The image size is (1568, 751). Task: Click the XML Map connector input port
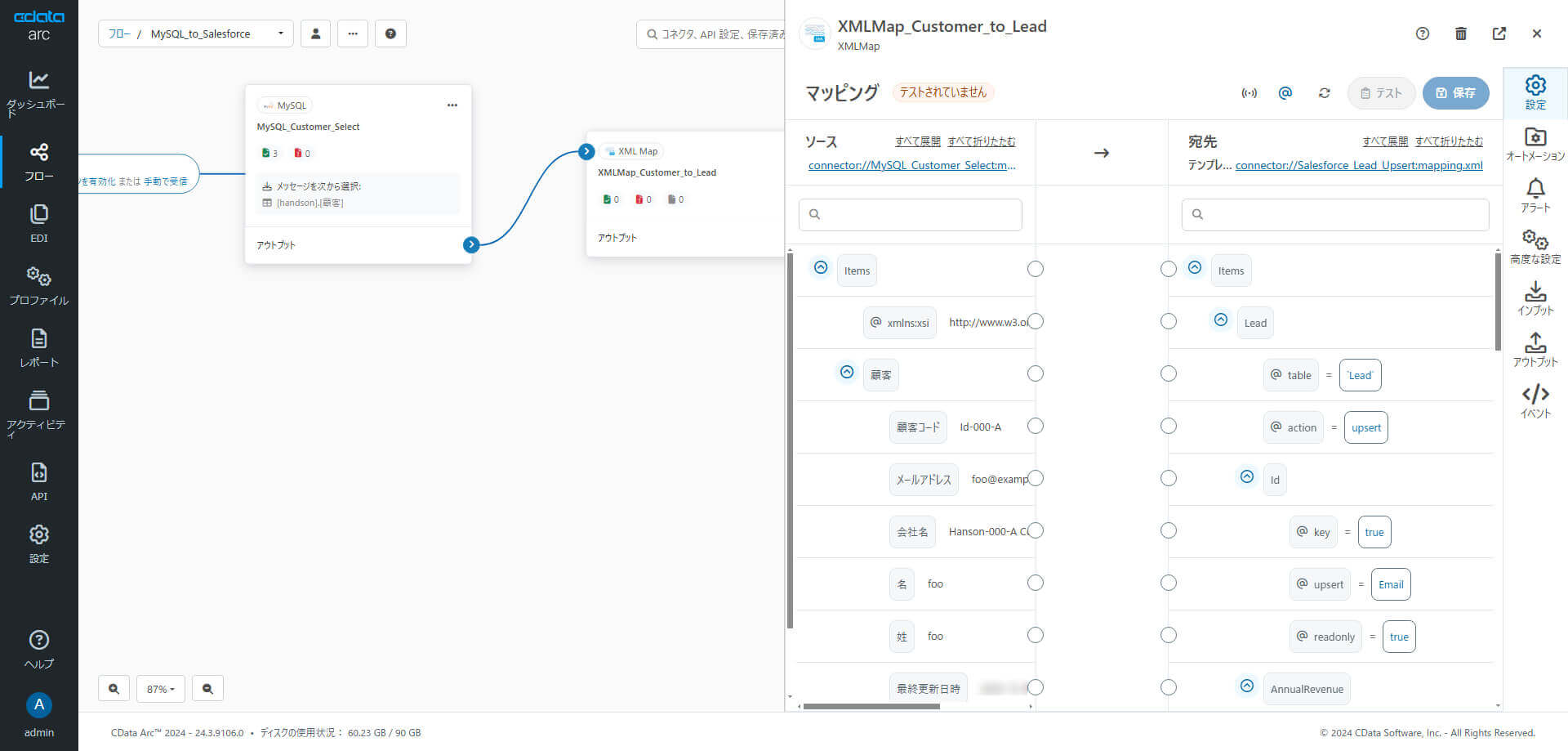pos(586,151)
